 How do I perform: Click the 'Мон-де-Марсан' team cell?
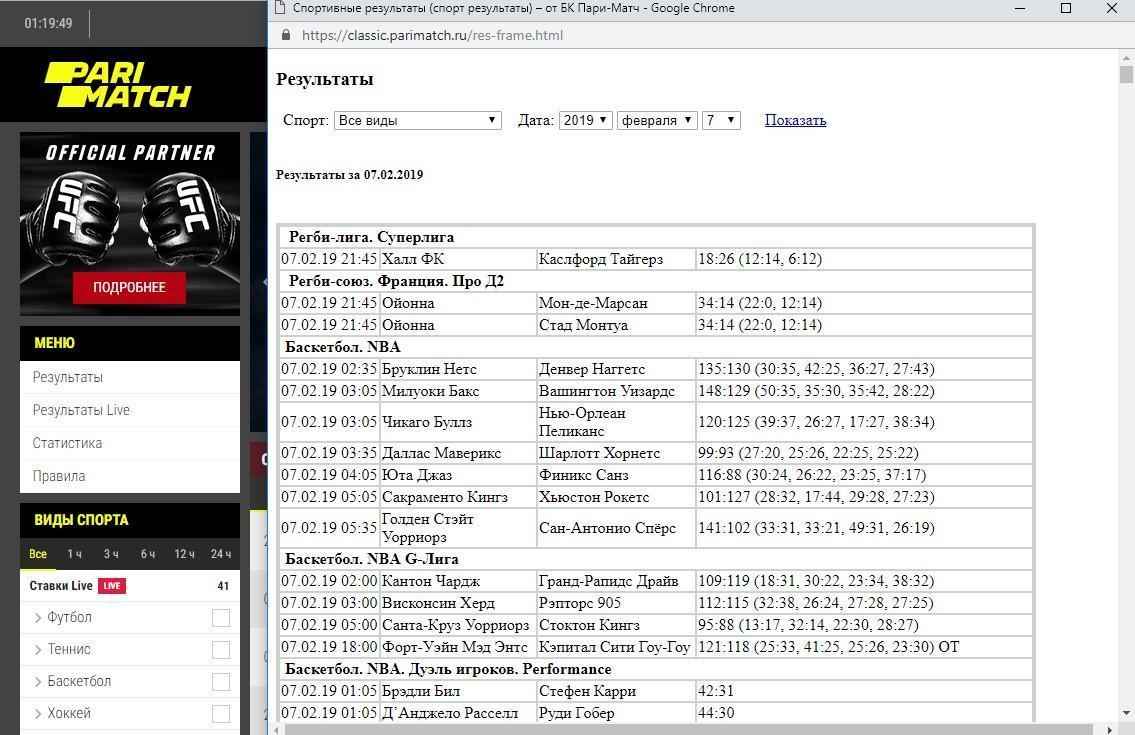615,303
